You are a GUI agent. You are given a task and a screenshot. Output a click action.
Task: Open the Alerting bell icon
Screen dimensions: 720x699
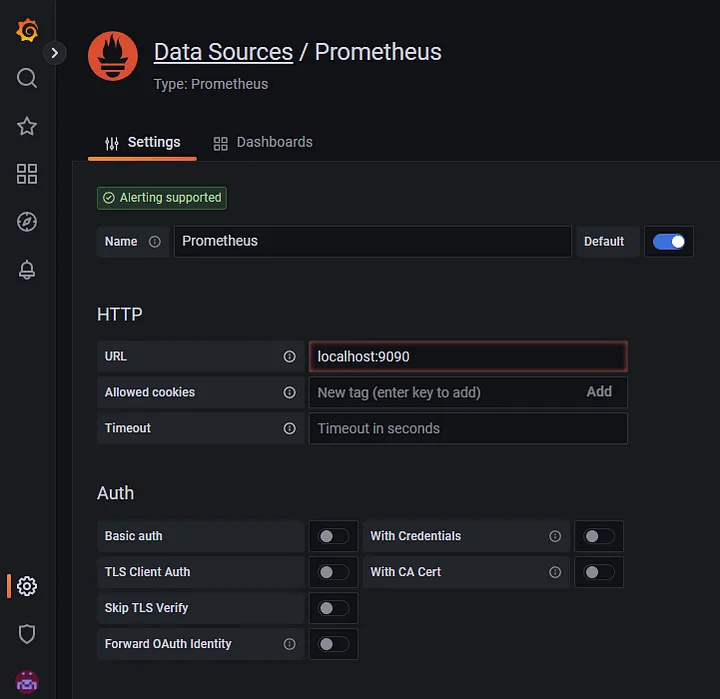click(27, 270)
